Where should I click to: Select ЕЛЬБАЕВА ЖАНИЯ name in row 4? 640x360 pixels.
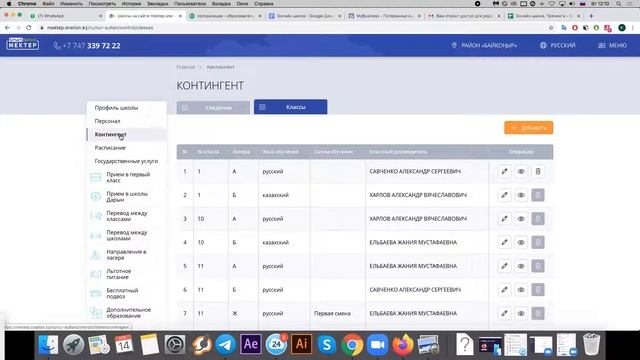coord(413,242)
